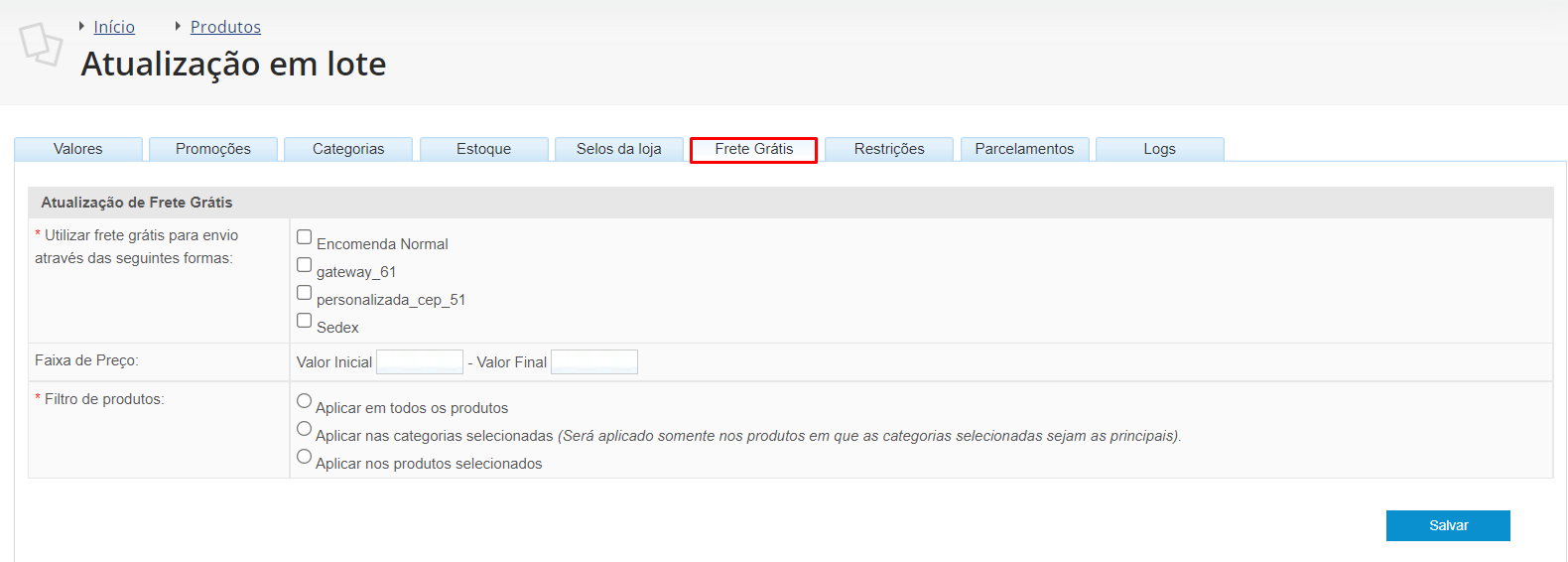Screen dimensions: 1568x562
Task: Select Aplicar nos produtos selecionados radio
Action: (x=305, y=457)
